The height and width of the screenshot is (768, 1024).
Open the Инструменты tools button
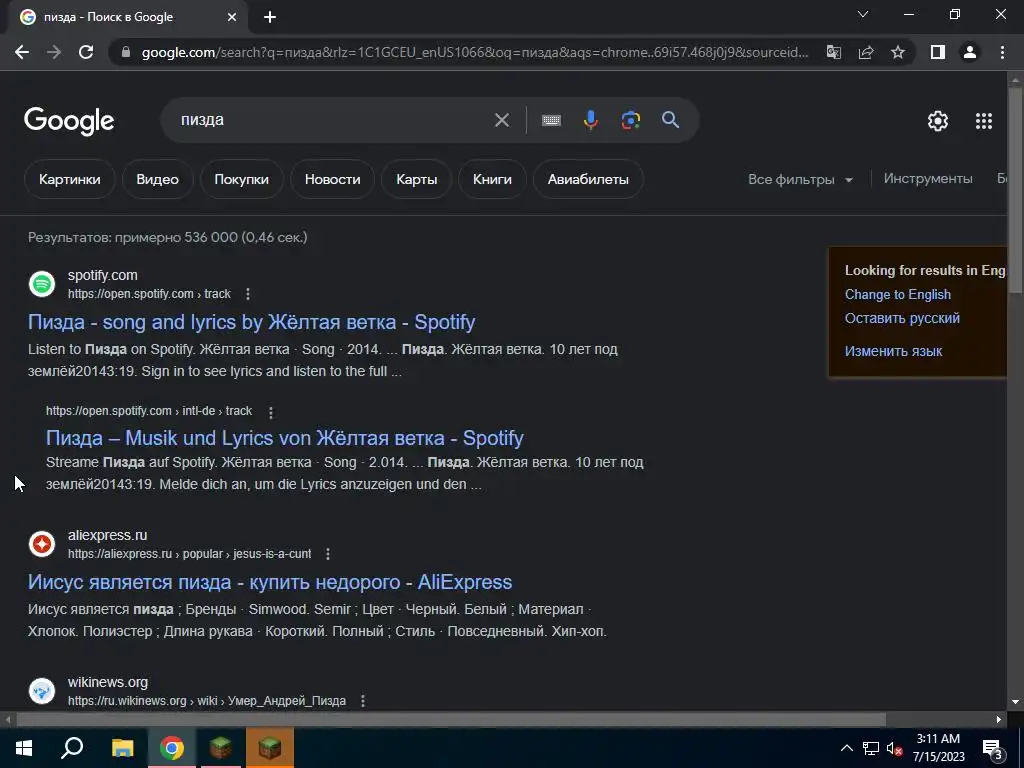[928, 178]
